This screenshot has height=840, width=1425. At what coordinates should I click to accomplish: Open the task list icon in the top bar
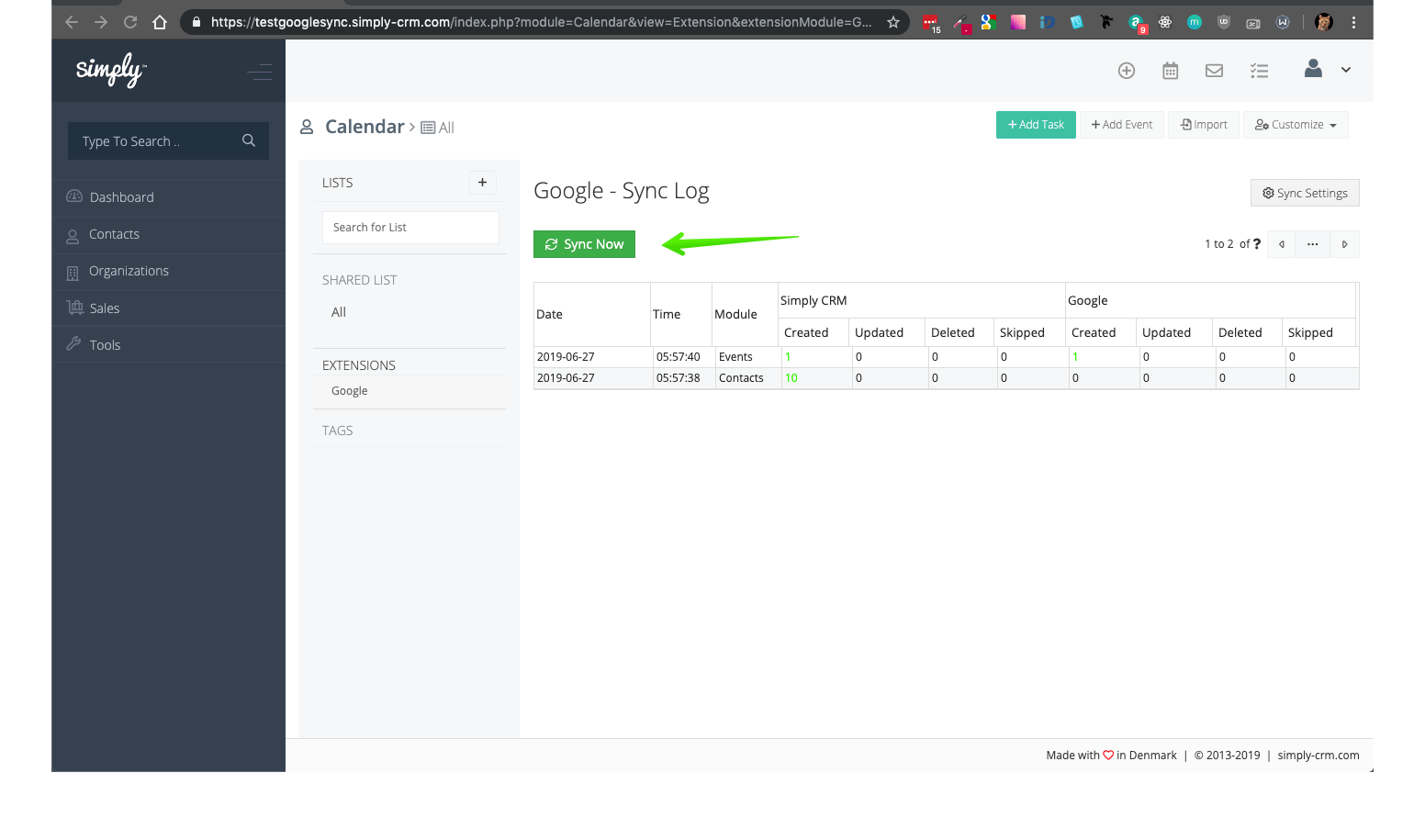[1259, 70]
